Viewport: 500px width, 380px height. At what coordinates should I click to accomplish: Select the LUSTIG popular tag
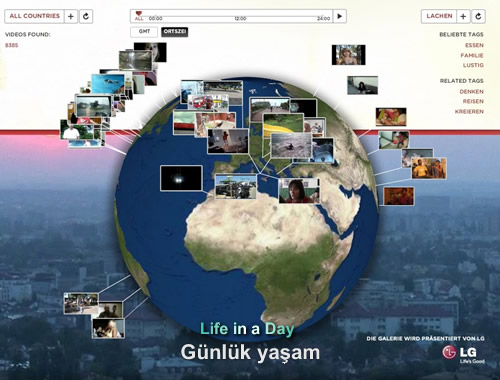point(473,65)
